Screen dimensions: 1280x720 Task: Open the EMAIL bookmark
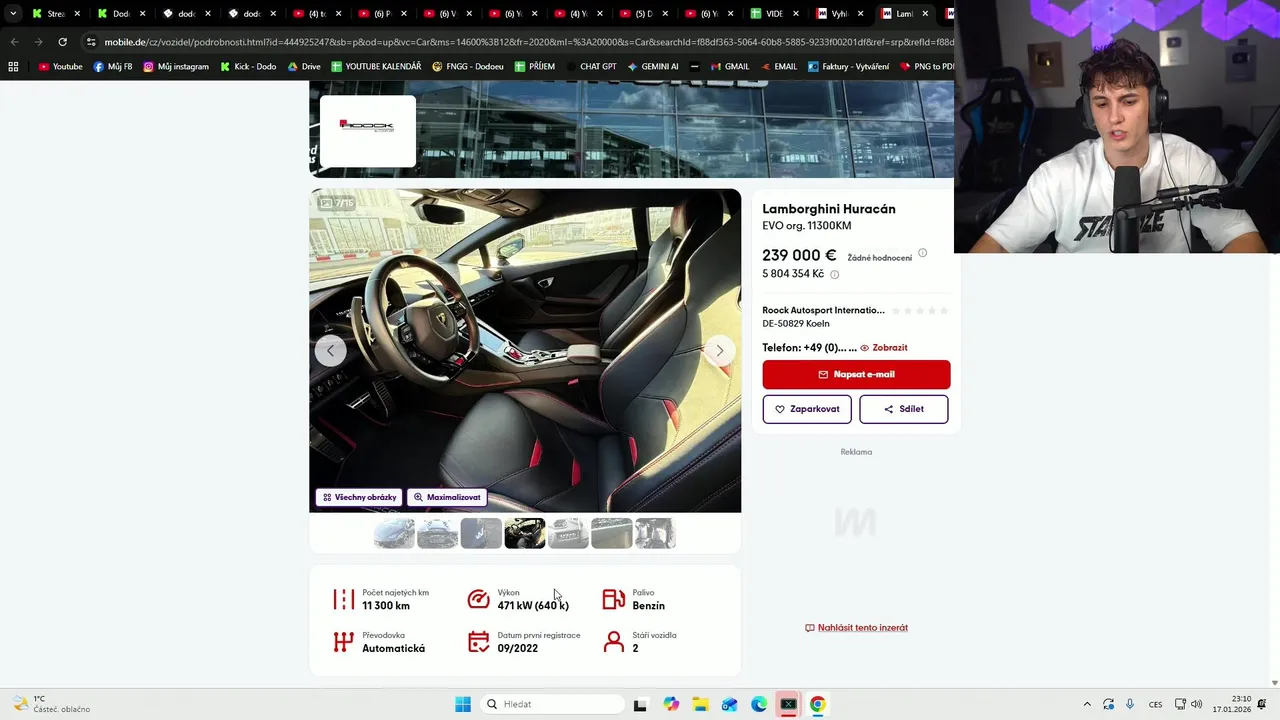pyautogui.click(x=778, y=67)
